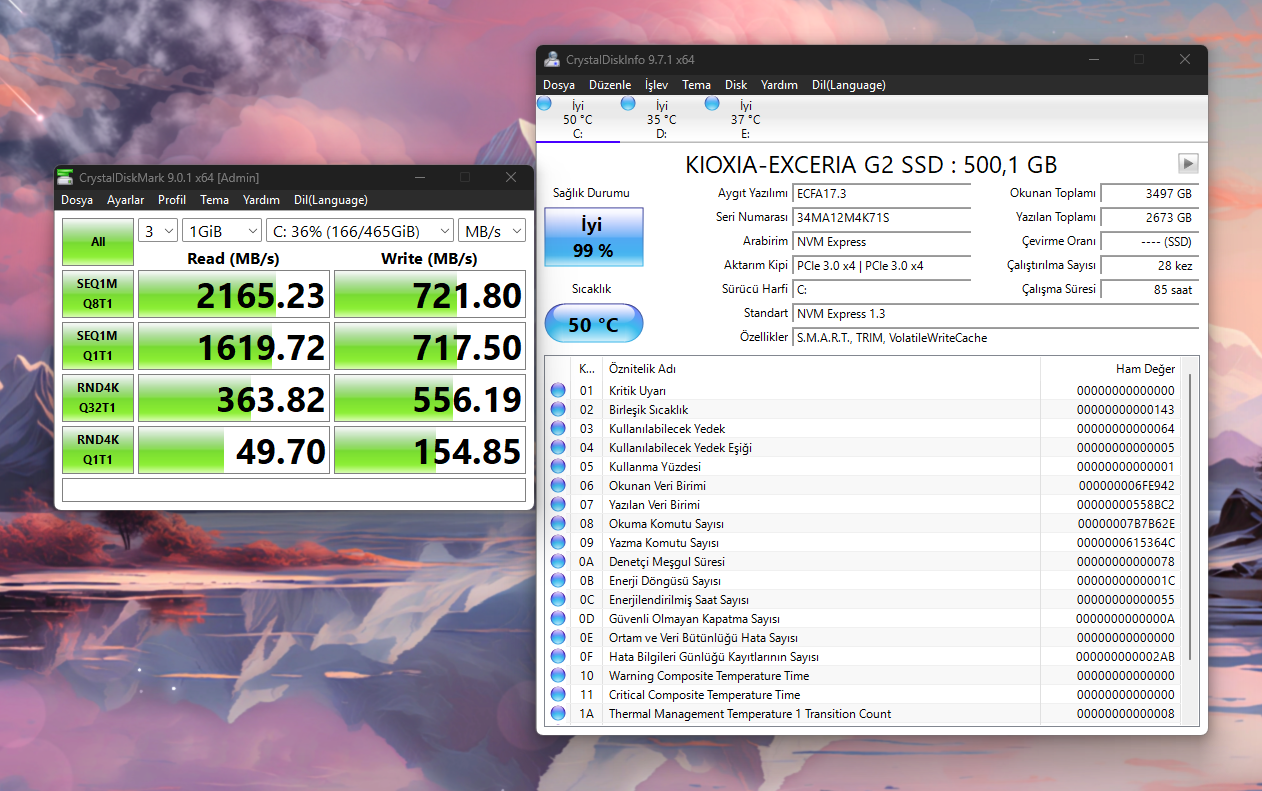Open Düzenle menu in CrystalDiskInfo

coord(610,85)
